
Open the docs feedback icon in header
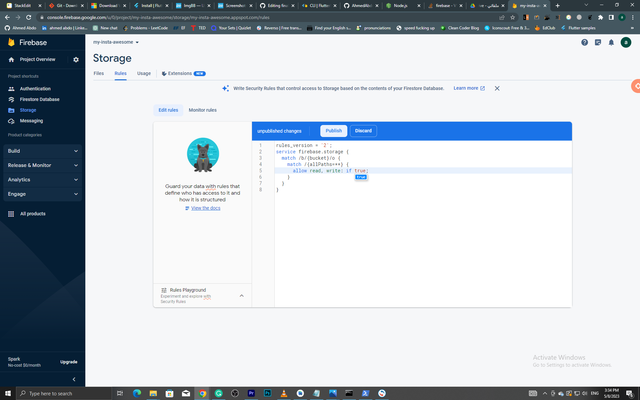[x=598, y=42]
